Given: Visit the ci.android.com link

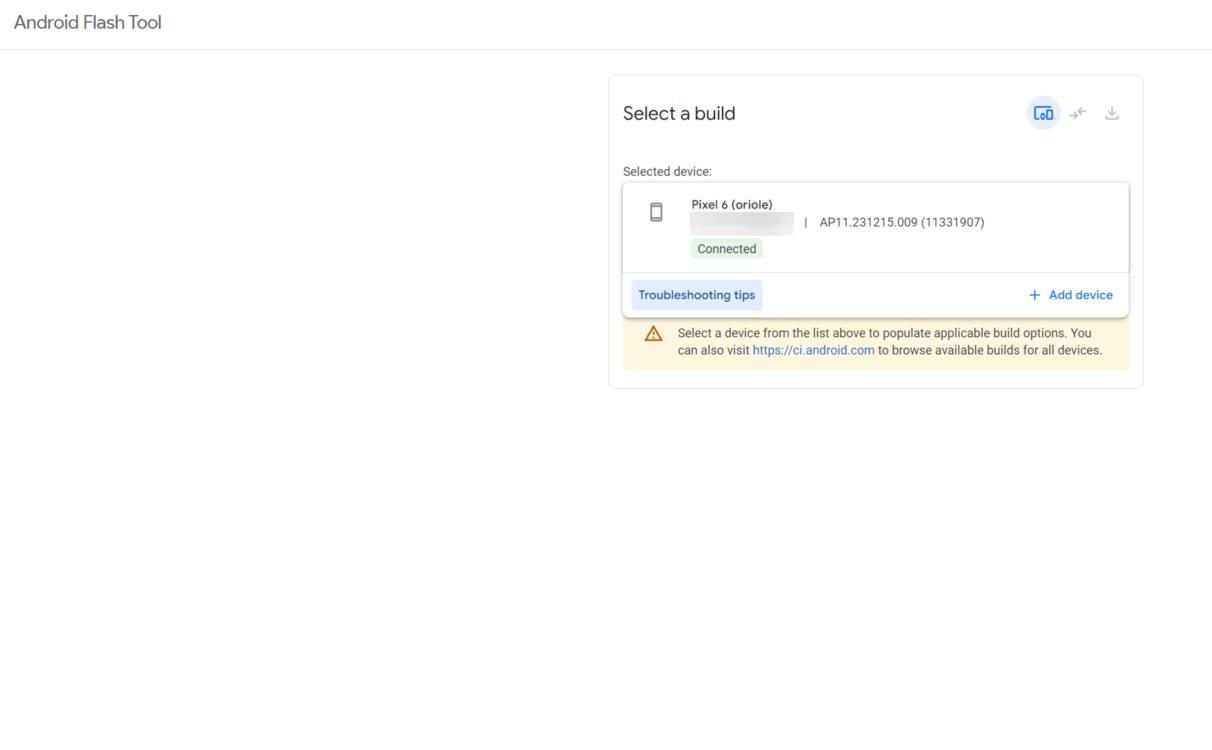Looking at the screenshot, I should tap(811, 352).
